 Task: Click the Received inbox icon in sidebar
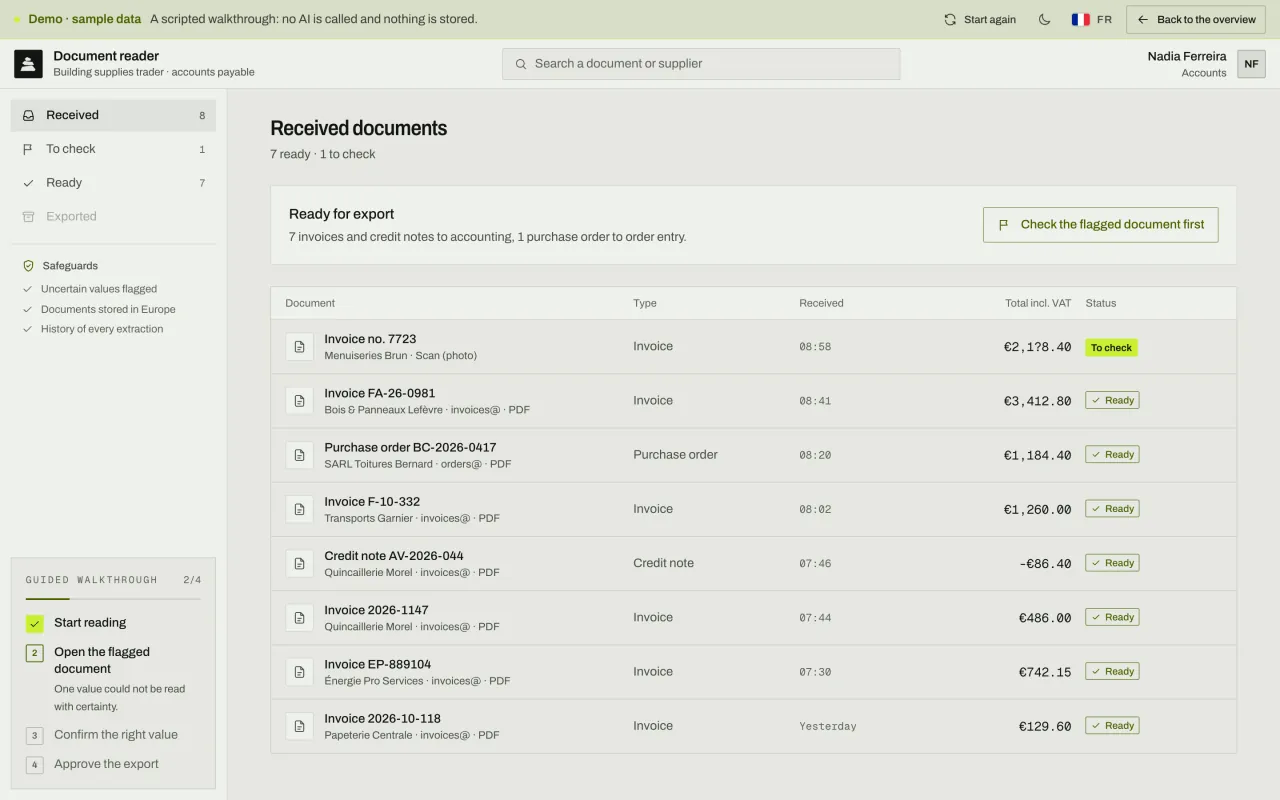[28, 115]
